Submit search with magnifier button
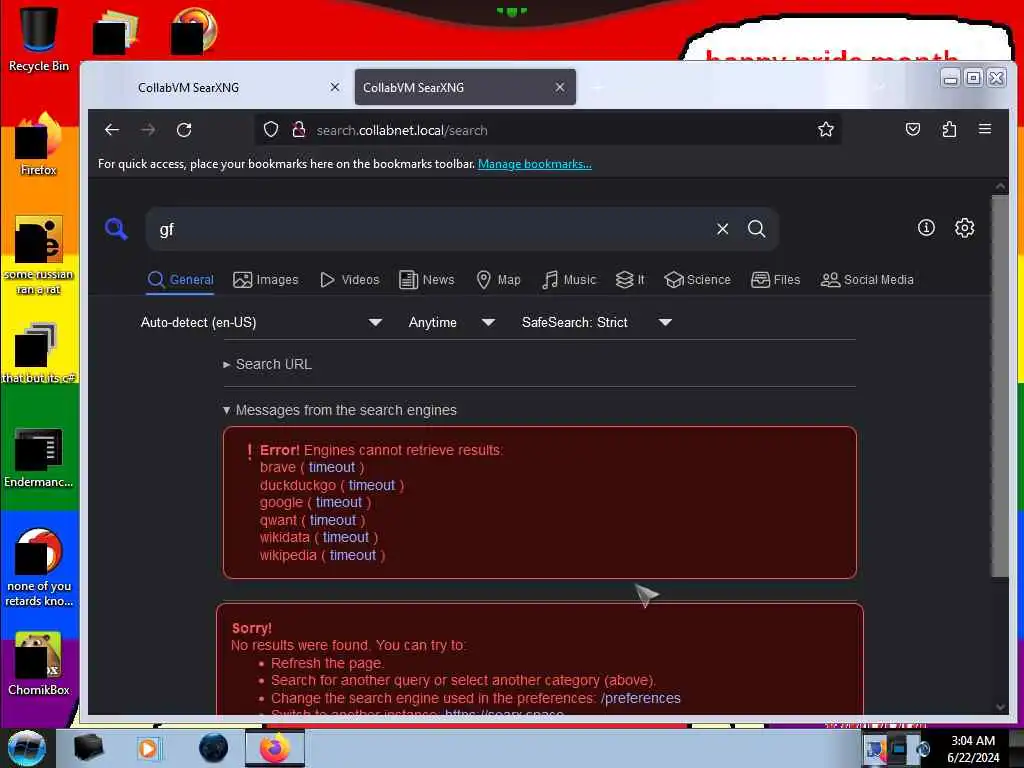1024x768 pixels. 756,229
